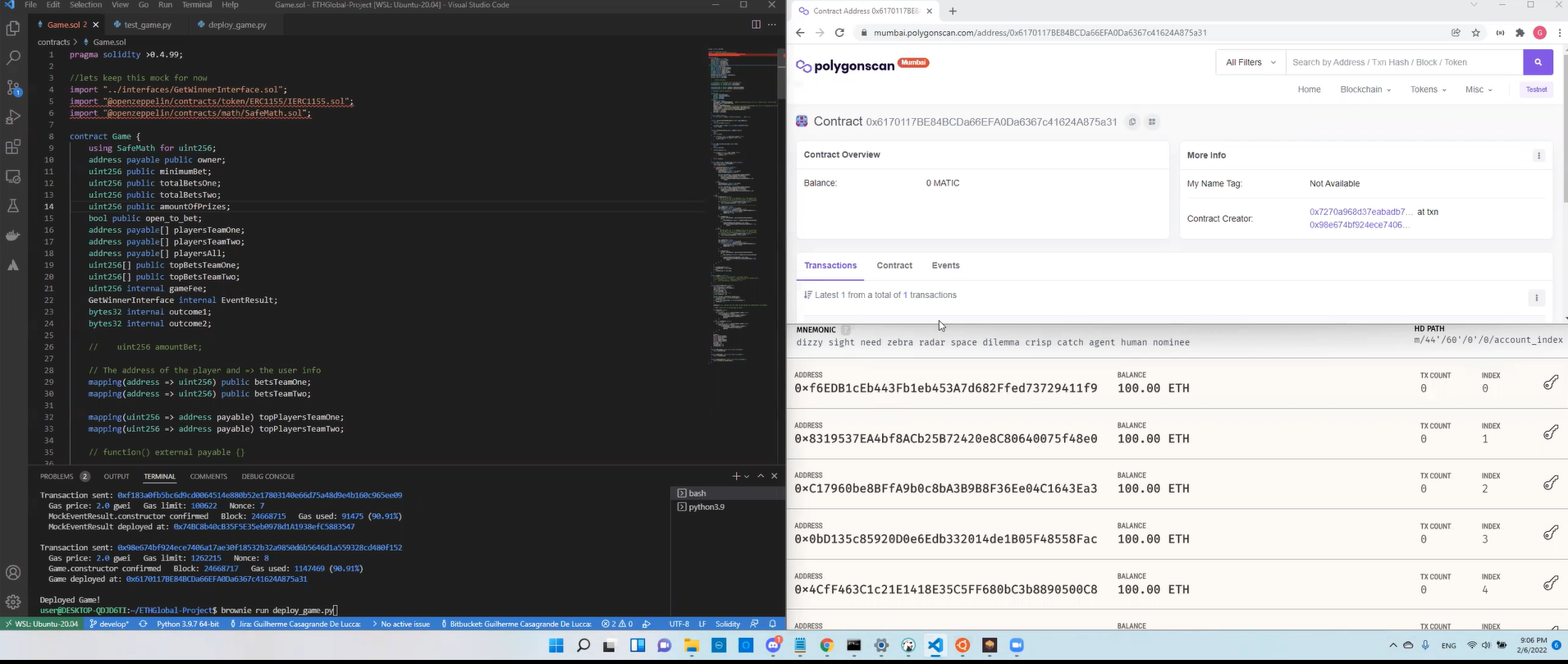Viewport: 1568px width, 664px height.
Task: Open the VS Code Explorer view
Action: (13, 29)
